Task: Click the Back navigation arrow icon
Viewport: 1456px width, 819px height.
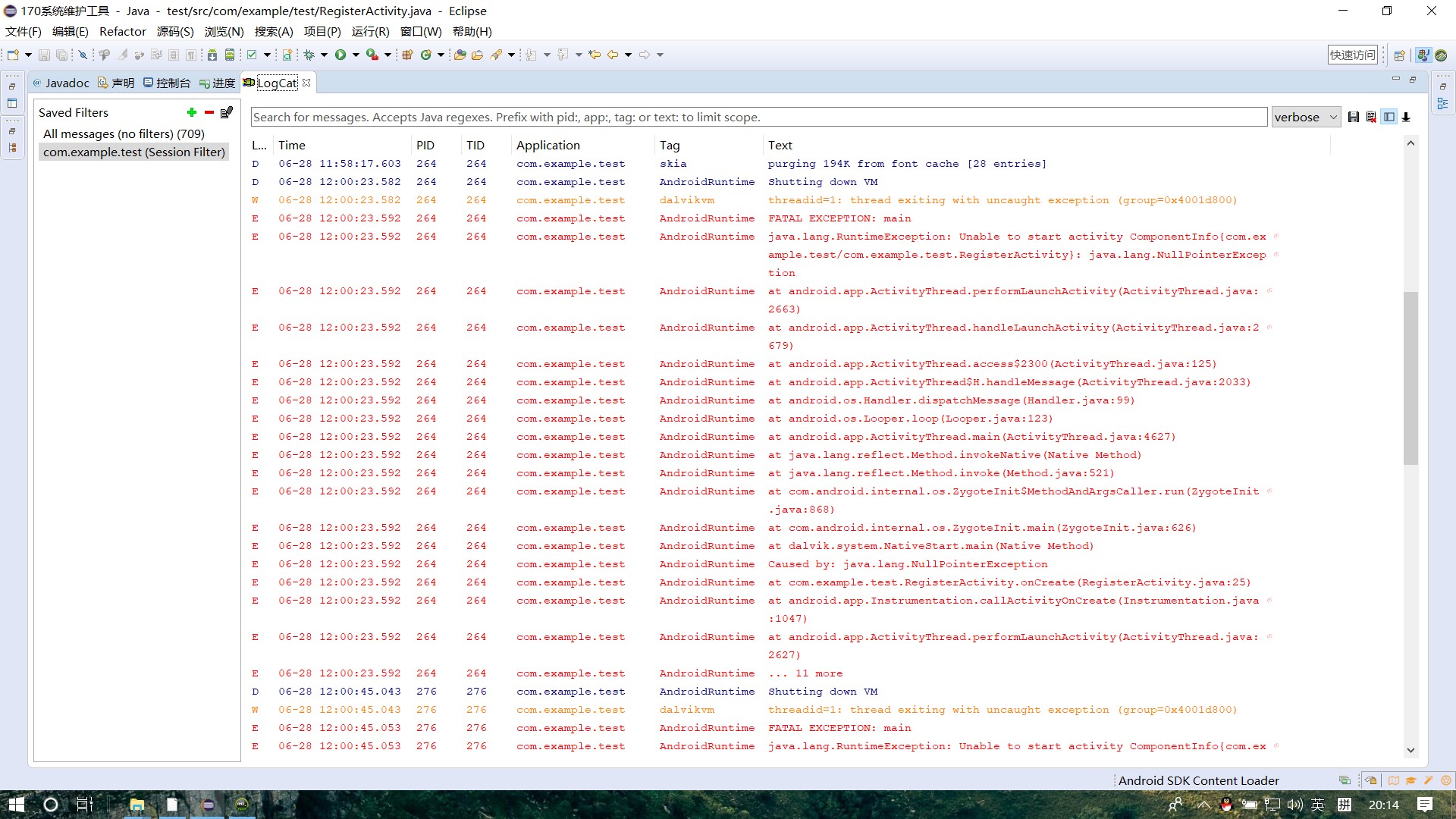Action: pyautogui.click(x=613, y=55)
